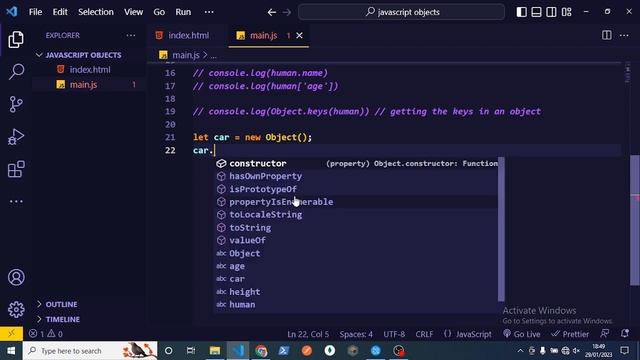The height and width of the screenshot is (360, 640).
Task: Change encoding via UTF-8
Action: (x=394, y=334)
